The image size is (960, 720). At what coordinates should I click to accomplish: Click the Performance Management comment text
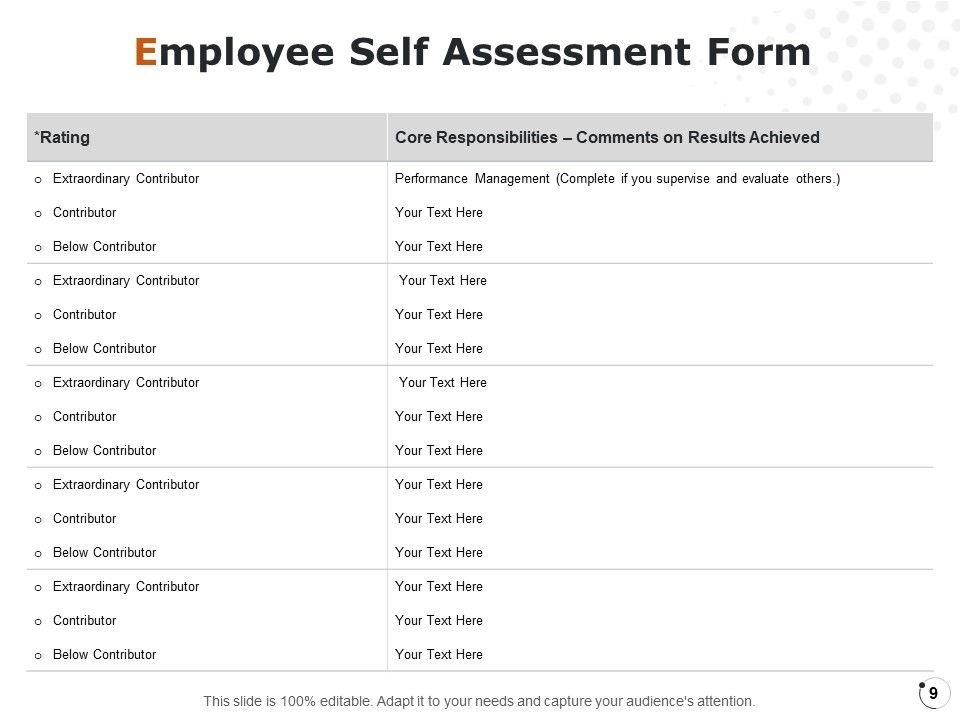click(617, 179)
